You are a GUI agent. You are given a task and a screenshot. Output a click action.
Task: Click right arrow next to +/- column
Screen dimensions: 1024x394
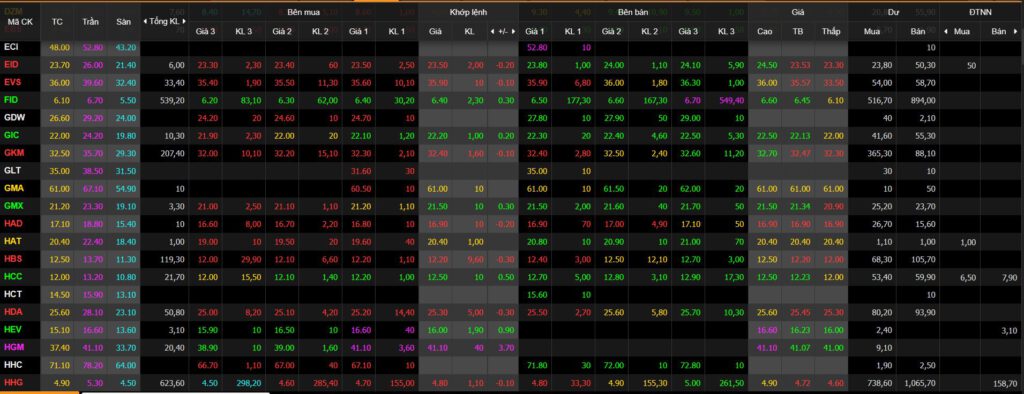click(514, 31)
